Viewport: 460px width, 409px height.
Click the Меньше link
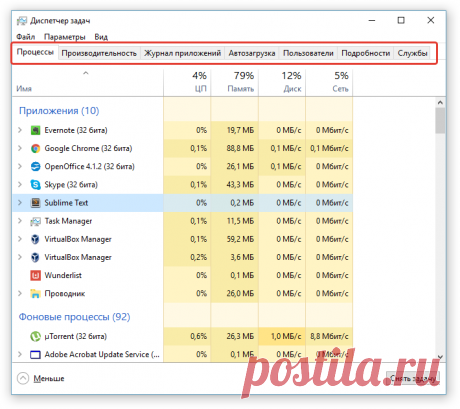coord(49,379)
